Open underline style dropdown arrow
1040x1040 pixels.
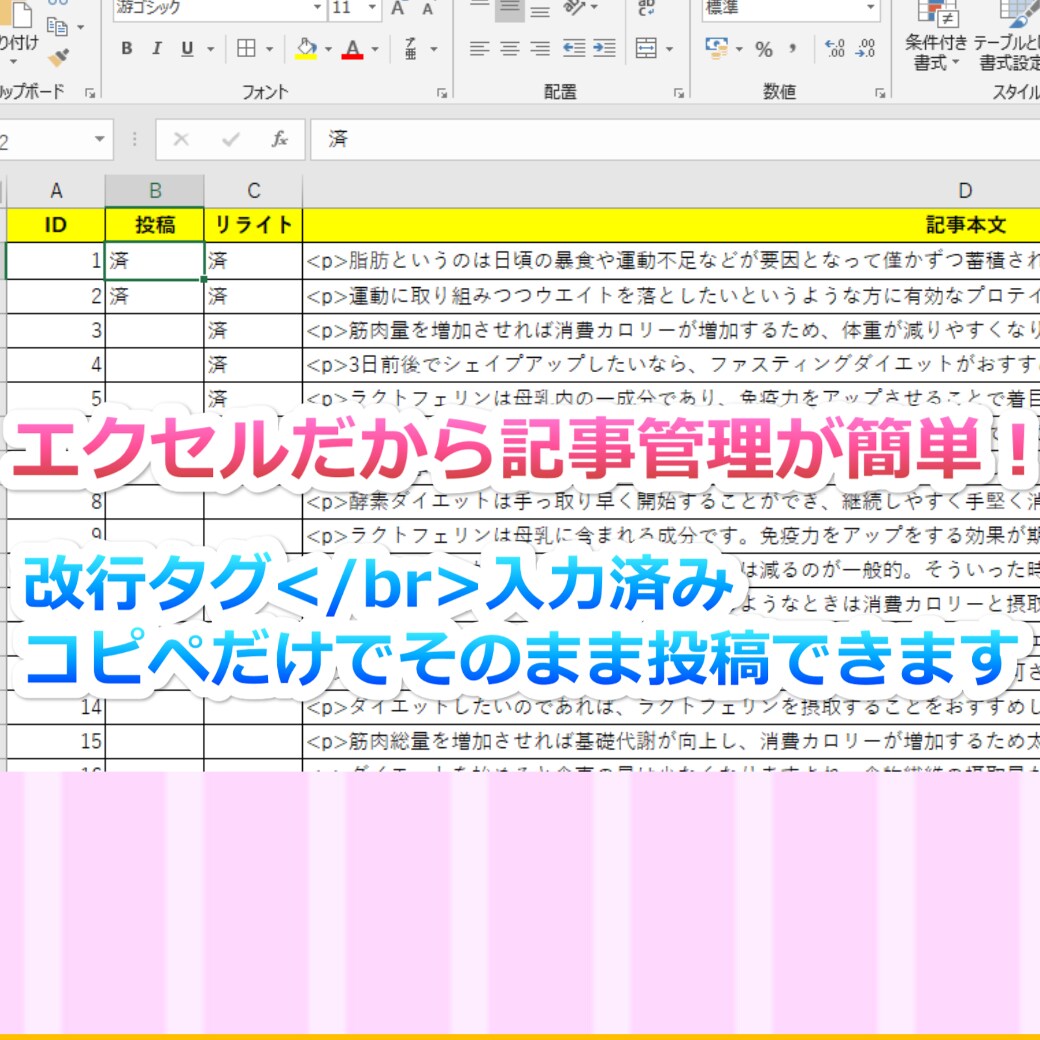click(x=211, y=48)
